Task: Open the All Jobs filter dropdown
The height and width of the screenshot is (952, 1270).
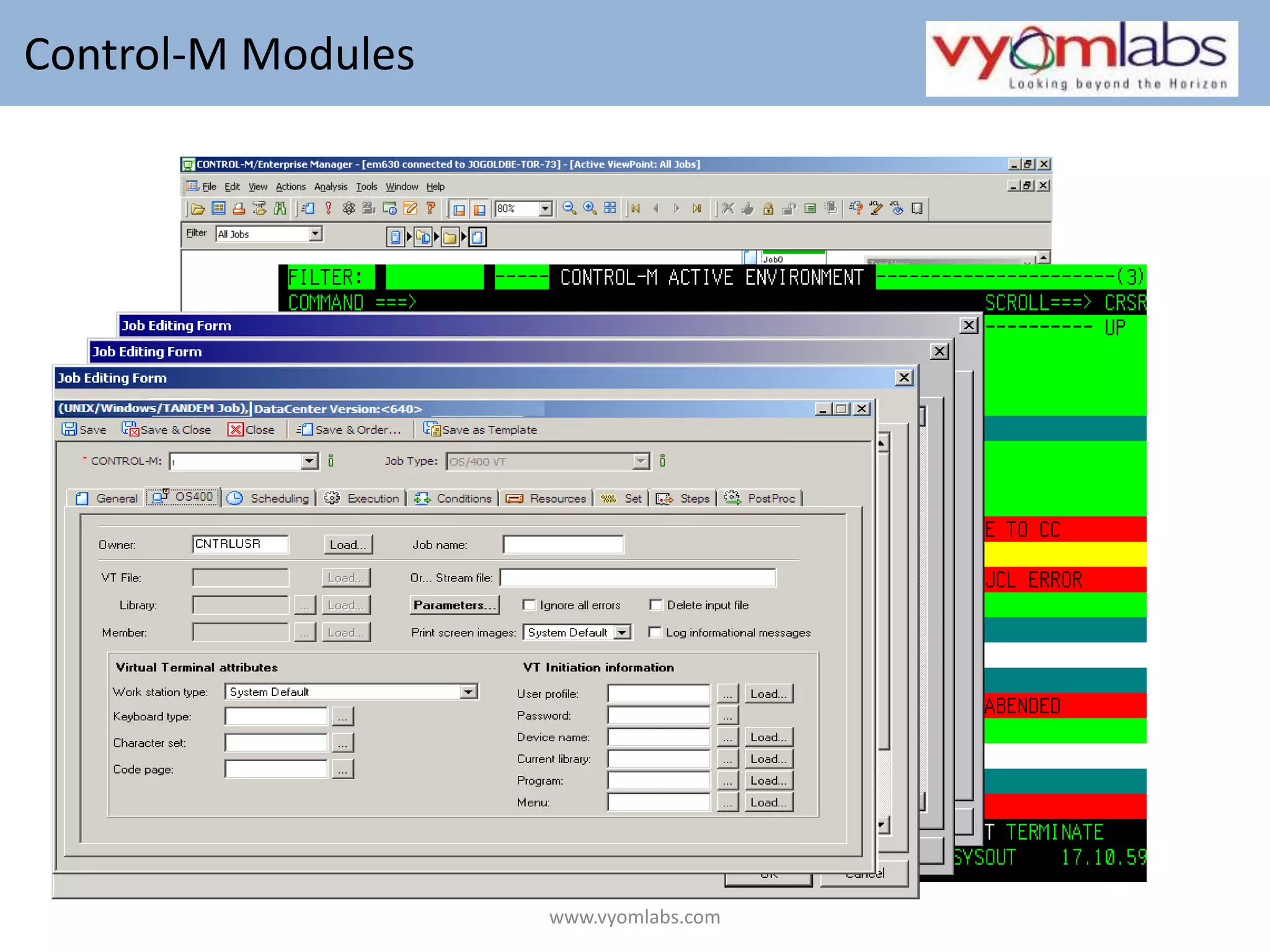Action: [316, 234]
